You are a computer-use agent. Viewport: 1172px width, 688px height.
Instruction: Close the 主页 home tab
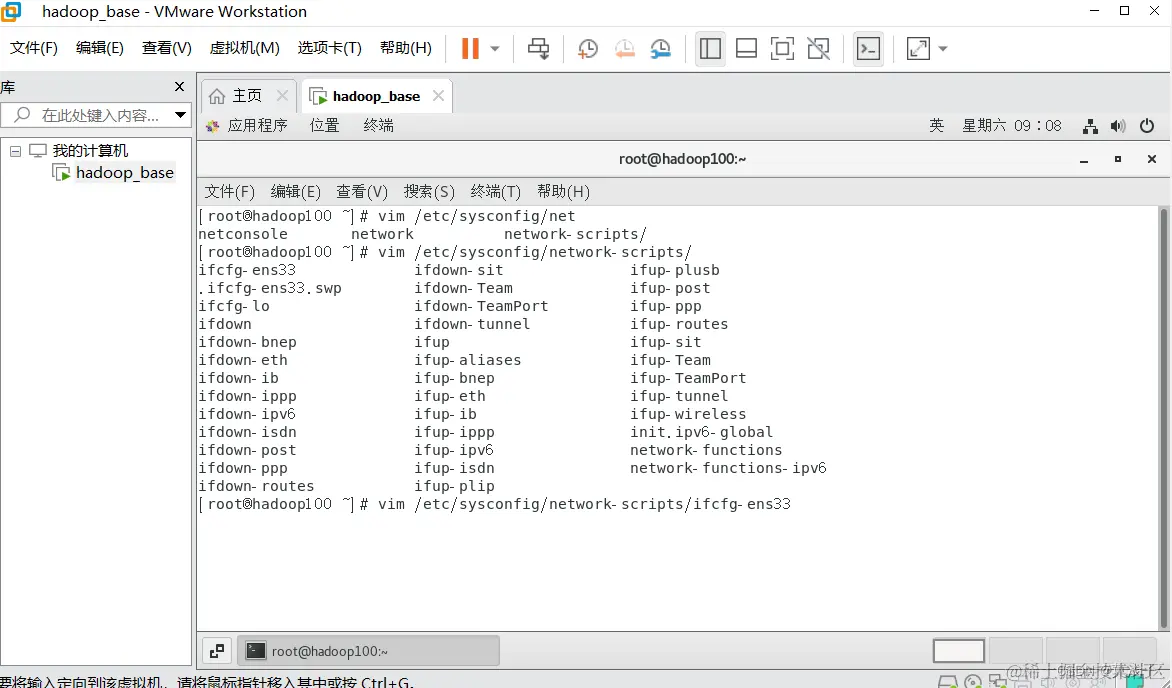[283, 96]
